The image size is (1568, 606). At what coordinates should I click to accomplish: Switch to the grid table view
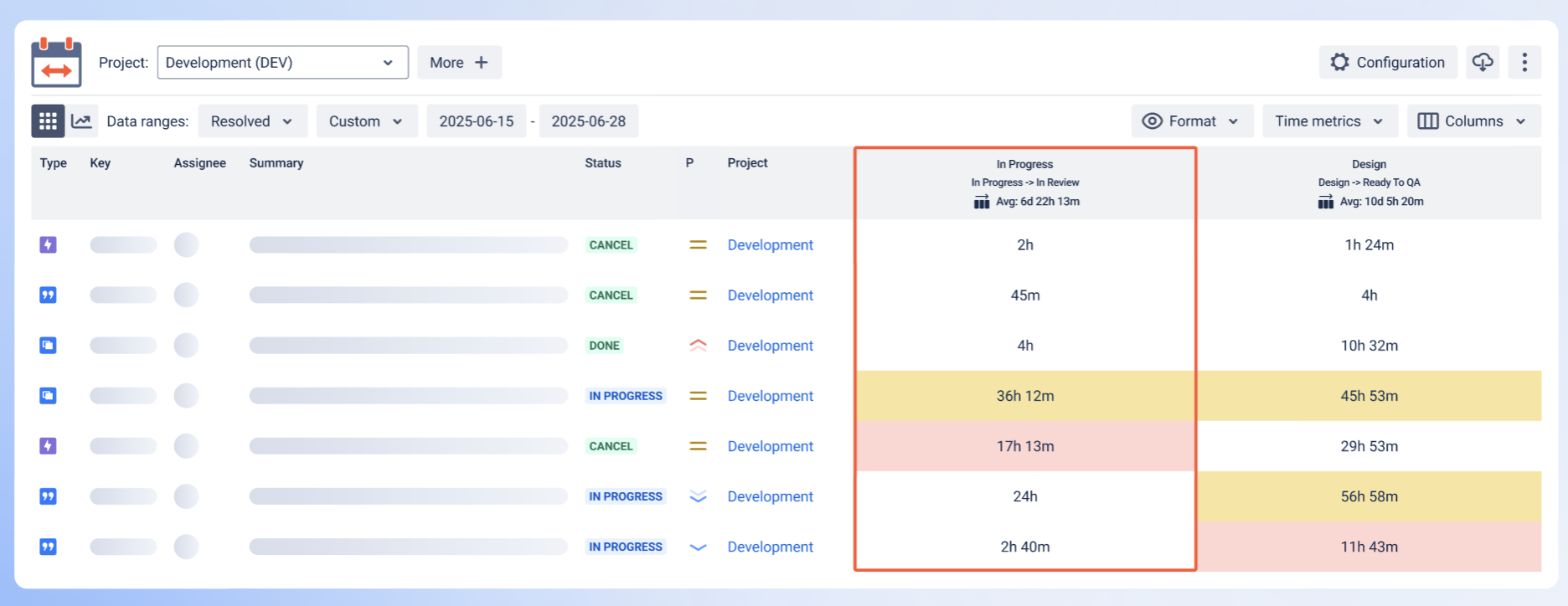coord(48,121)
